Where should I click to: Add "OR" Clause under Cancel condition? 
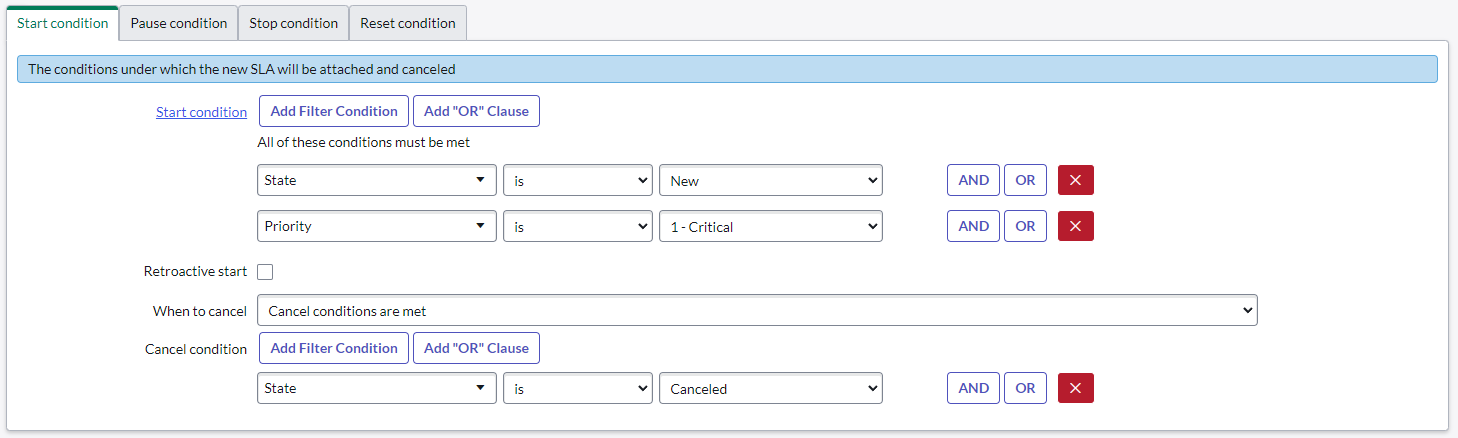(x=476, y=348)
